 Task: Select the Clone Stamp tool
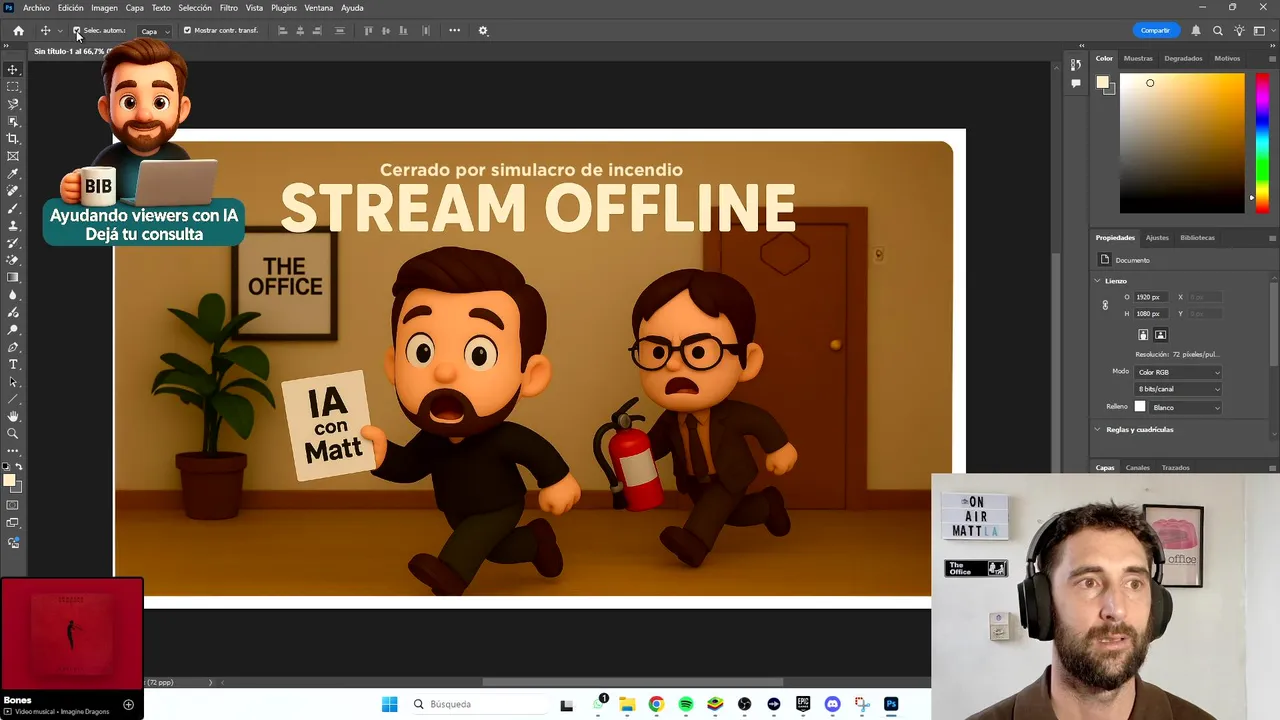click(13, 226)
